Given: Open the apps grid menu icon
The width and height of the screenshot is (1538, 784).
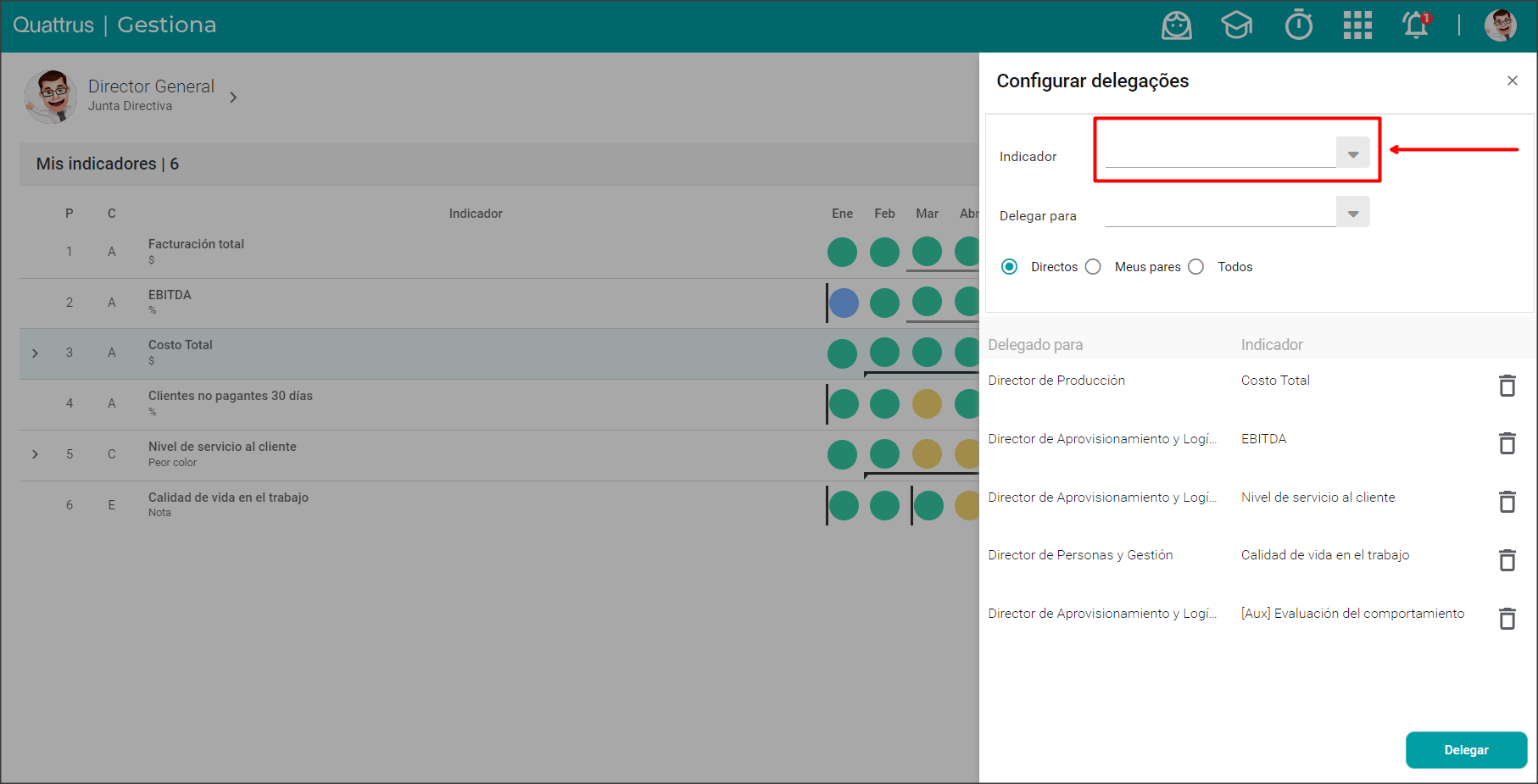Looking at the screenshot, I should 1357,25.
